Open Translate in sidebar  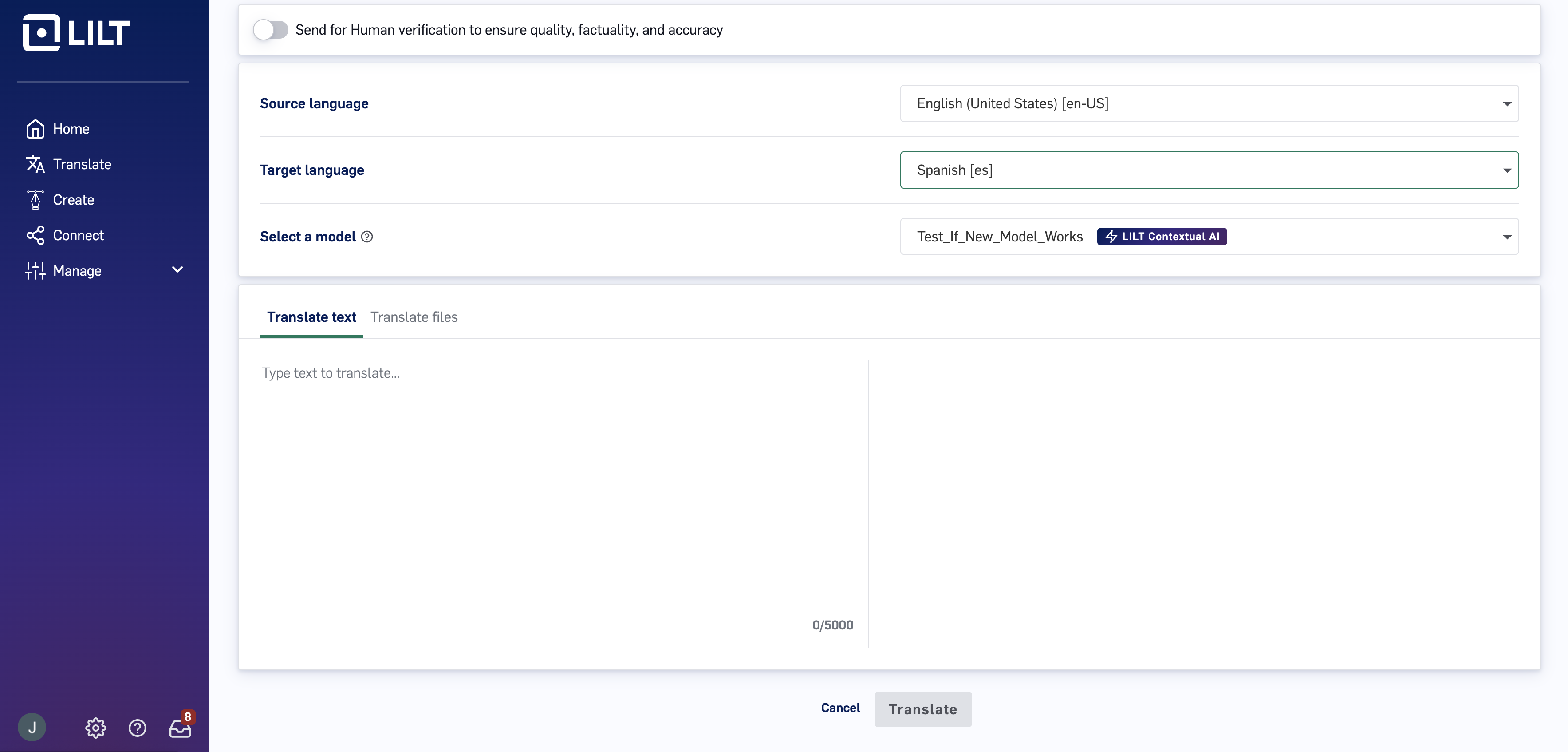click(82, 164)
